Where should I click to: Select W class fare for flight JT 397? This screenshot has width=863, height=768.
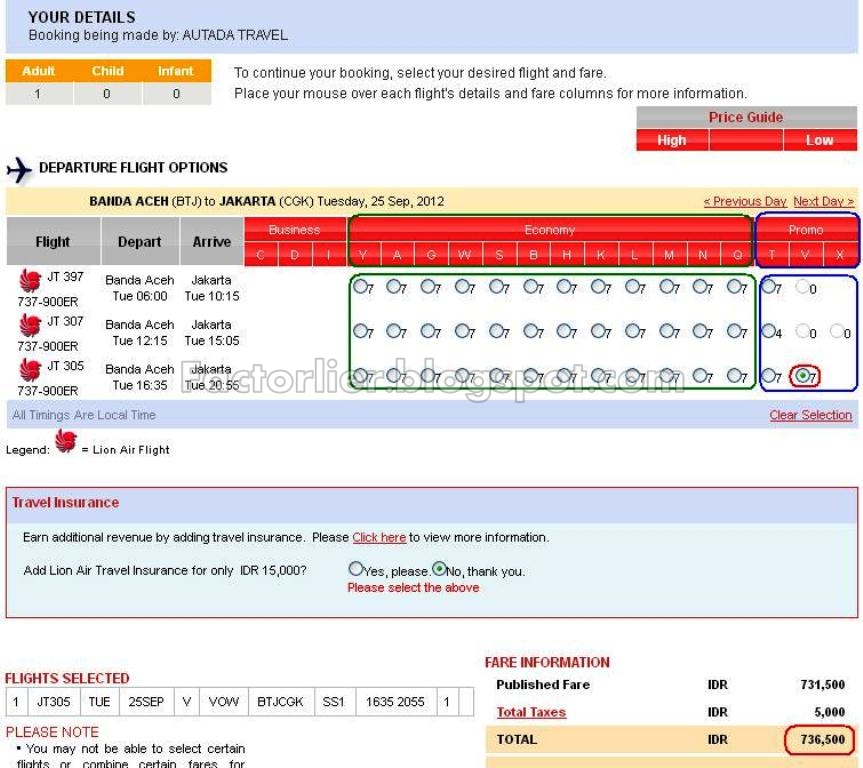coord(462,286)
